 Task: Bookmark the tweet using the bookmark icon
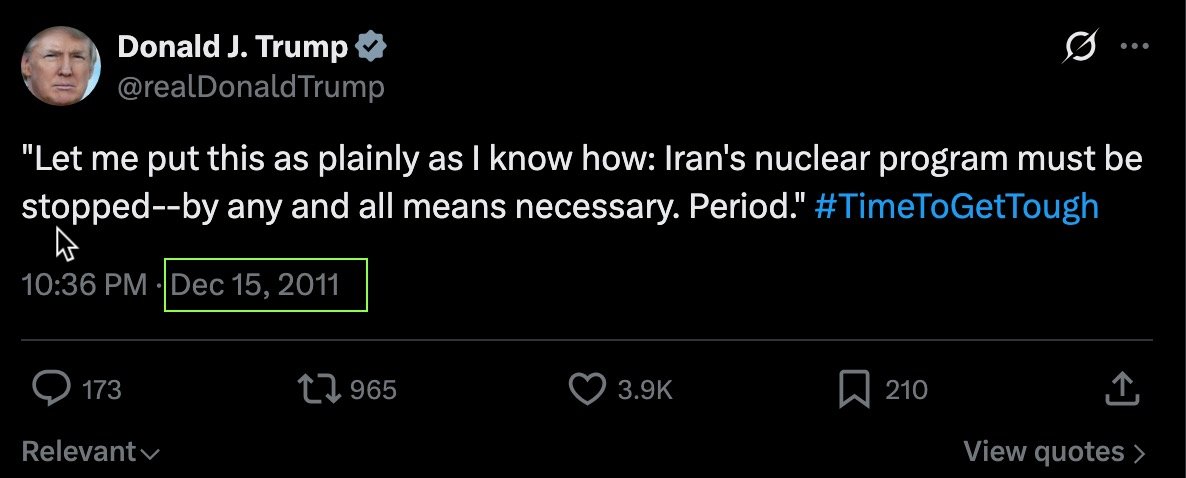(854, 388)
